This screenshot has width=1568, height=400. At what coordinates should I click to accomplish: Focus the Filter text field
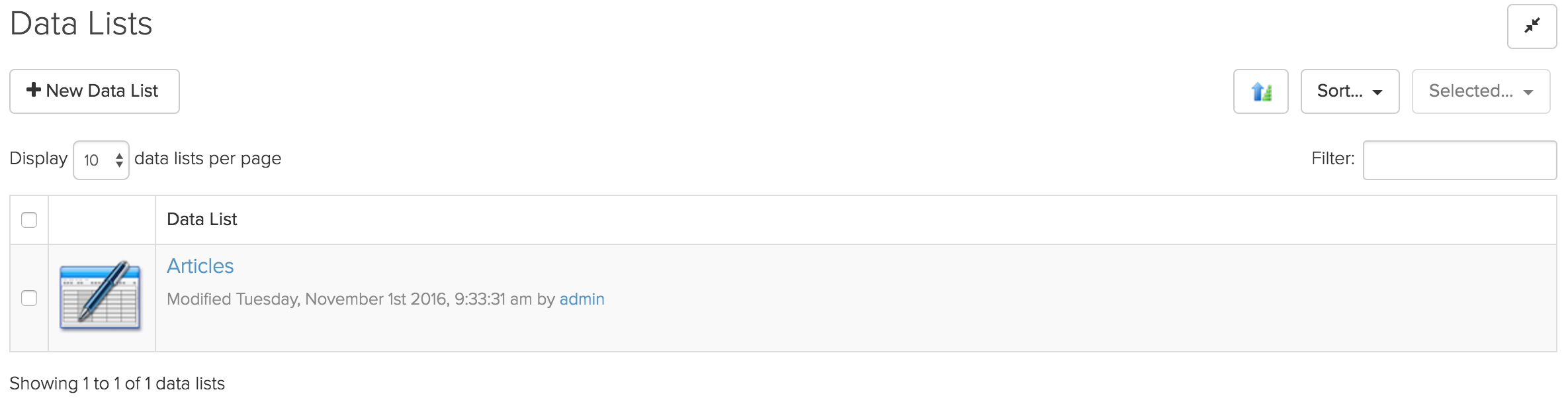point(1459,160)
